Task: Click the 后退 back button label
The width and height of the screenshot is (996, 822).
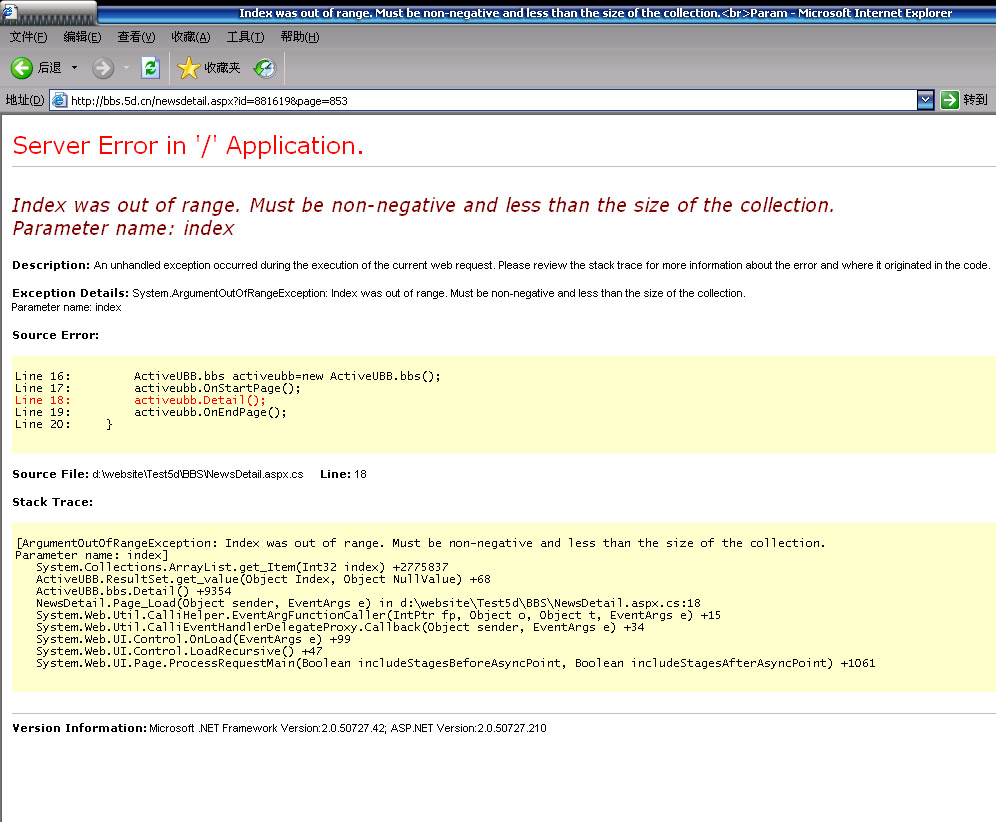Action: pyautogui.click(x=50, y=68)
